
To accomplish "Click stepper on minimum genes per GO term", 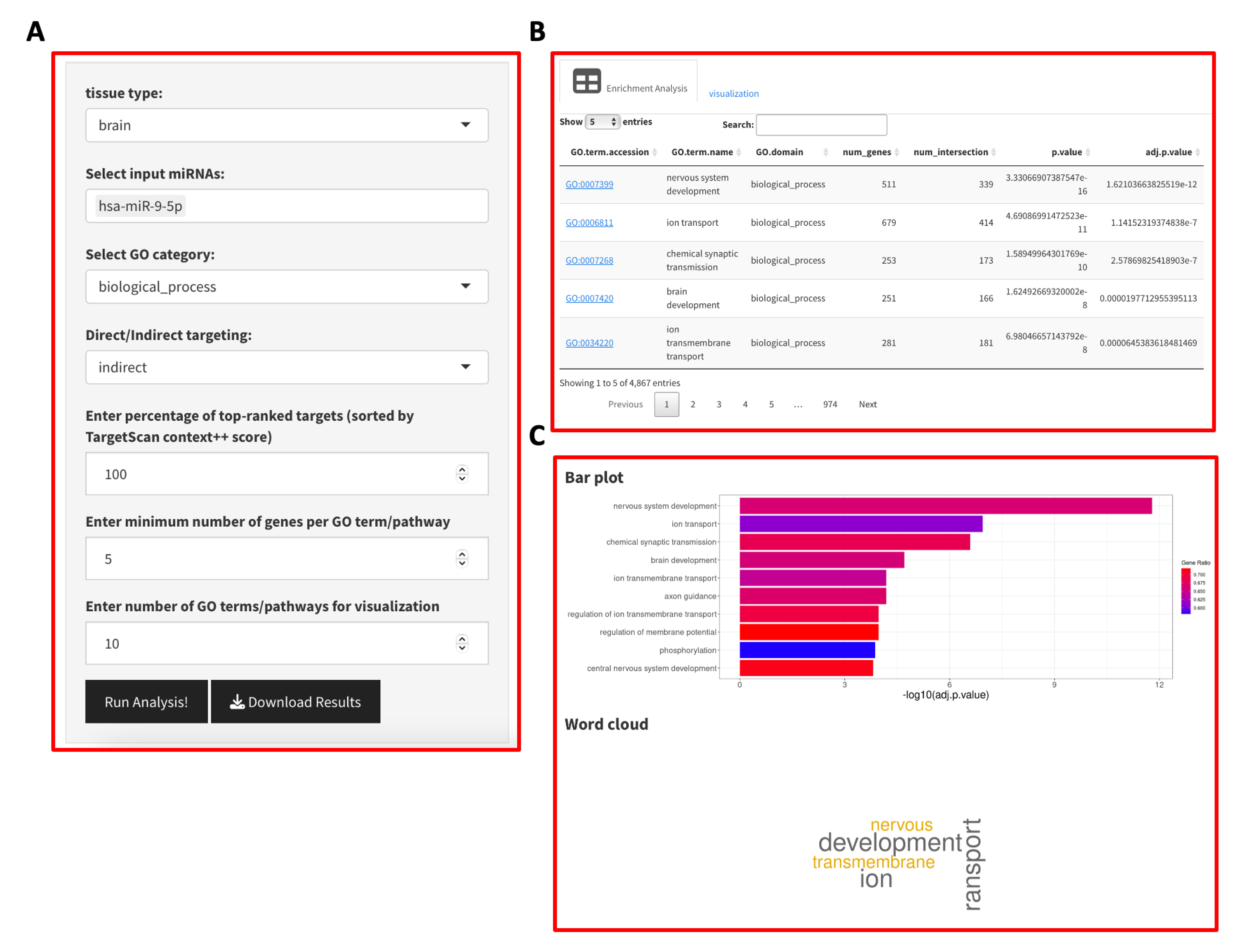I will [462, 559].
